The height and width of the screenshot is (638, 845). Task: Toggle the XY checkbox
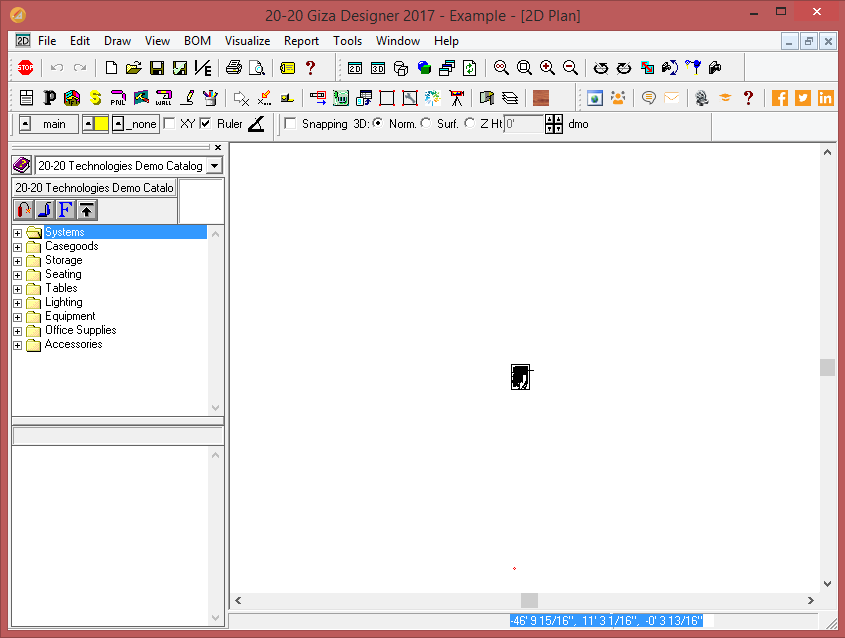pos(169,124)
